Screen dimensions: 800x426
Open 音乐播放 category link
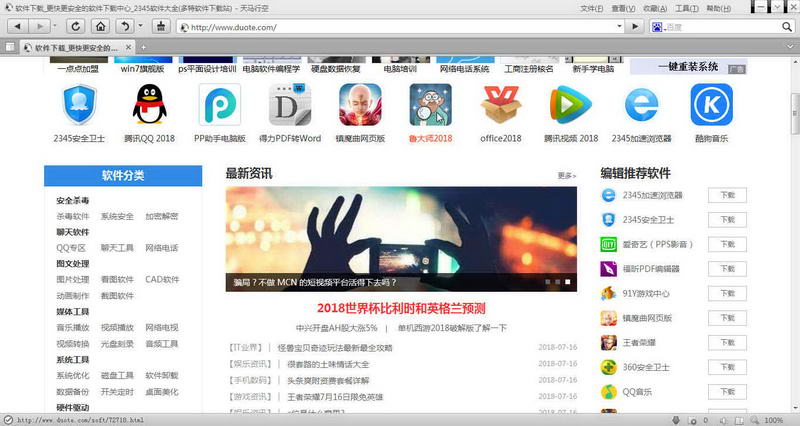73,328
